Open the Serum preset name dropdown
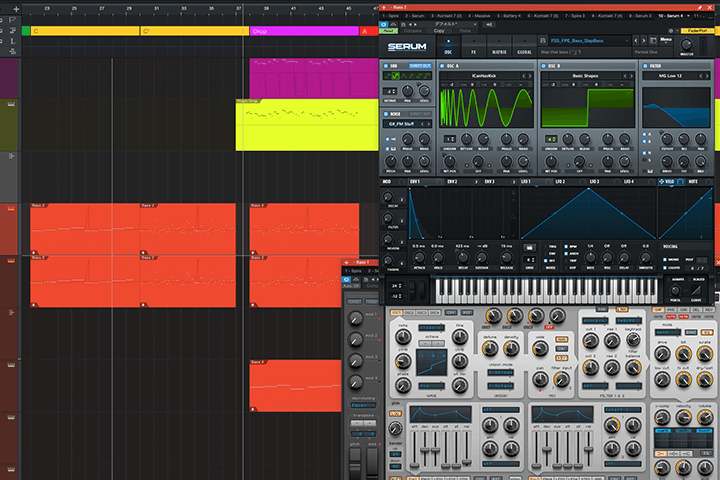The image size is (720, 480). 589,40
